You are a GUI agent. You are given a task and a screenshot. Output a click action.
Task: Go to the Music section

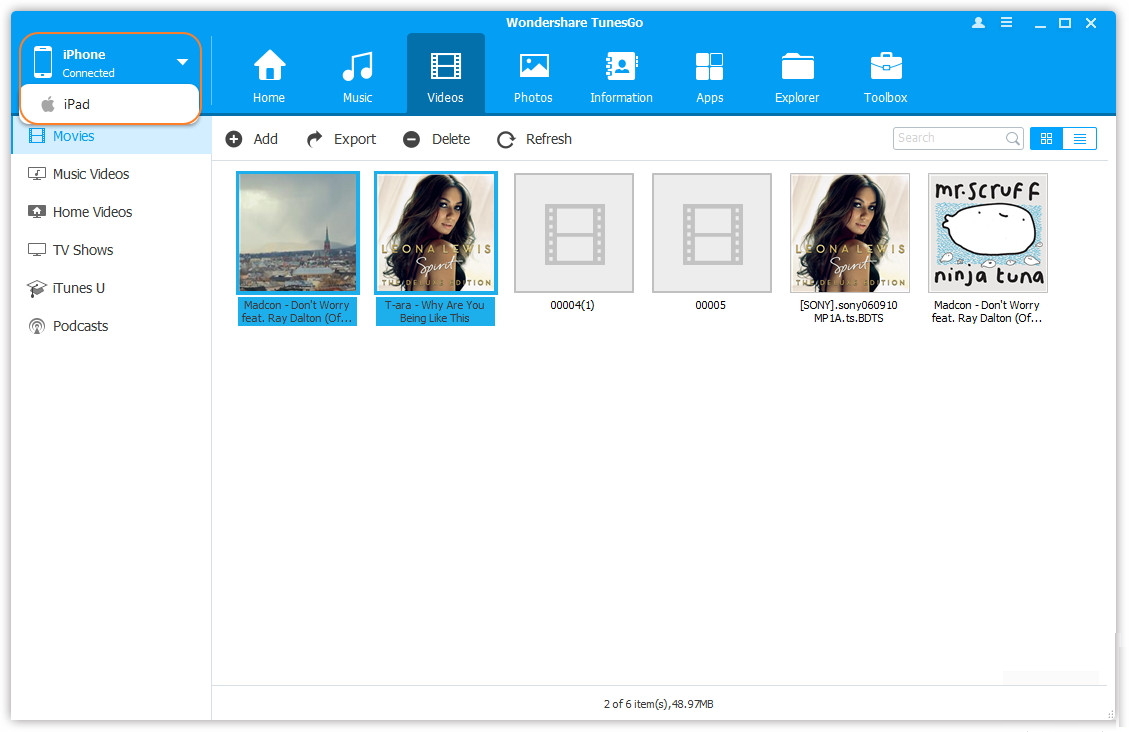[357, 68]
